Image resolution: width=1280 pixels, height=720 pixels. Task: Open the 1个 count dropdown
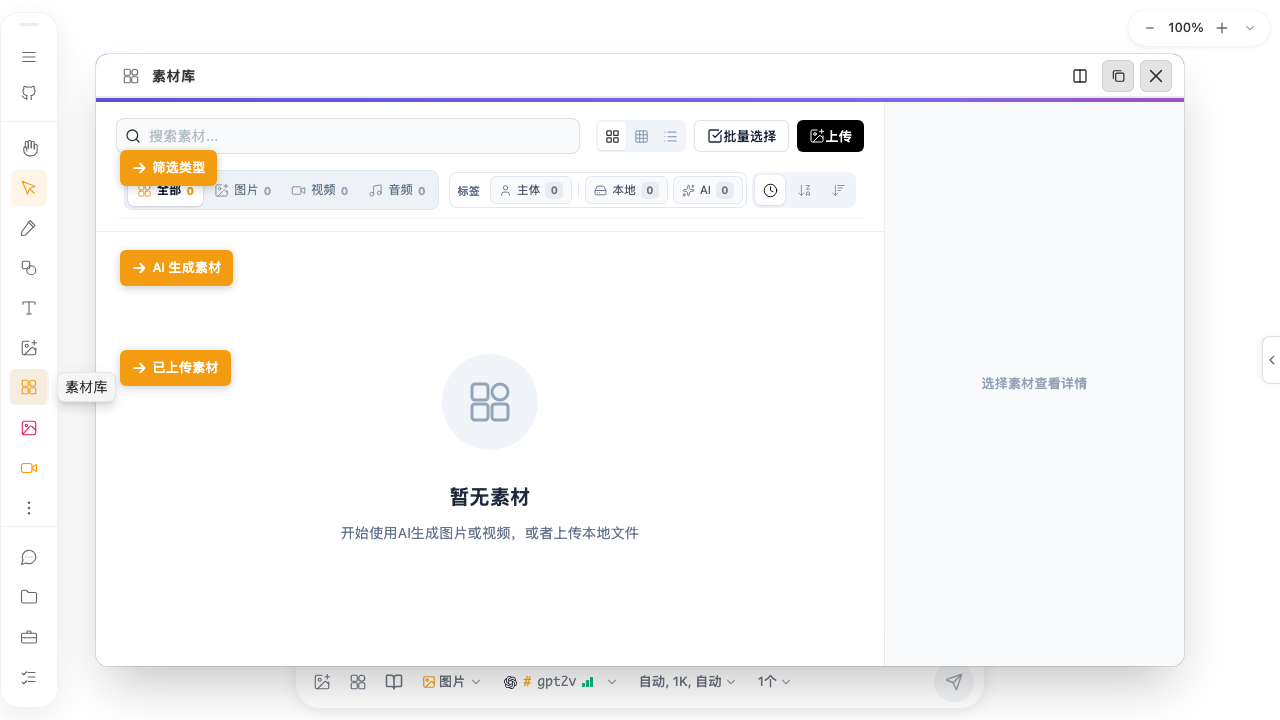pyautogui.click(x=774, y=682)
